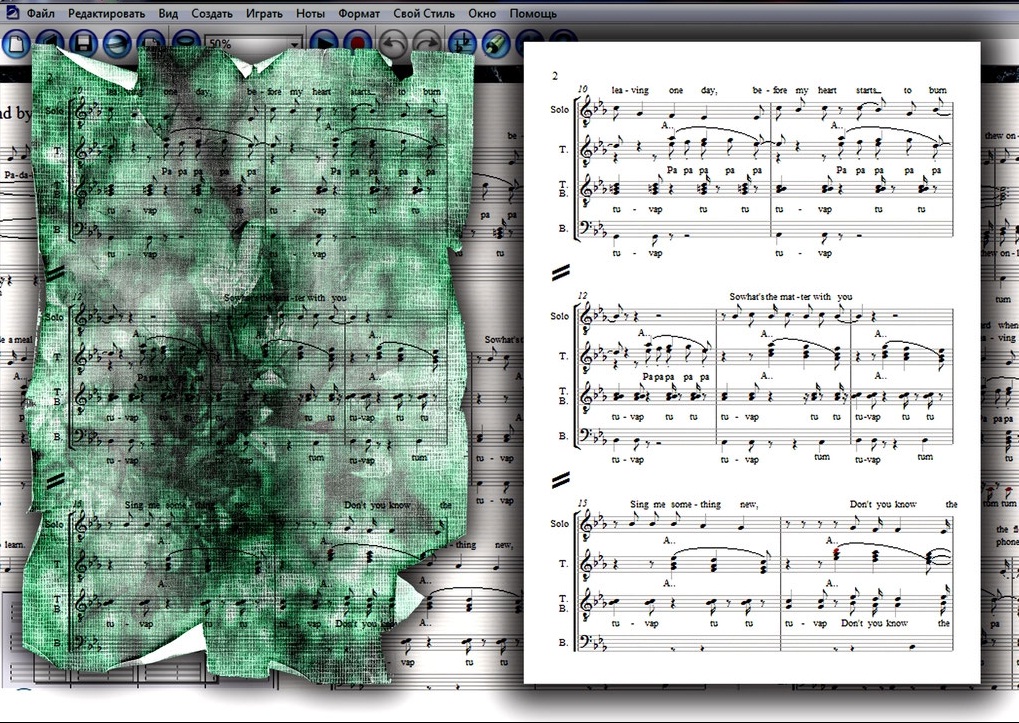Image resolution: width=1019 pixels, height=723 pixels.
Task: Click the New score toolbar icon
Action: [17, 43]
